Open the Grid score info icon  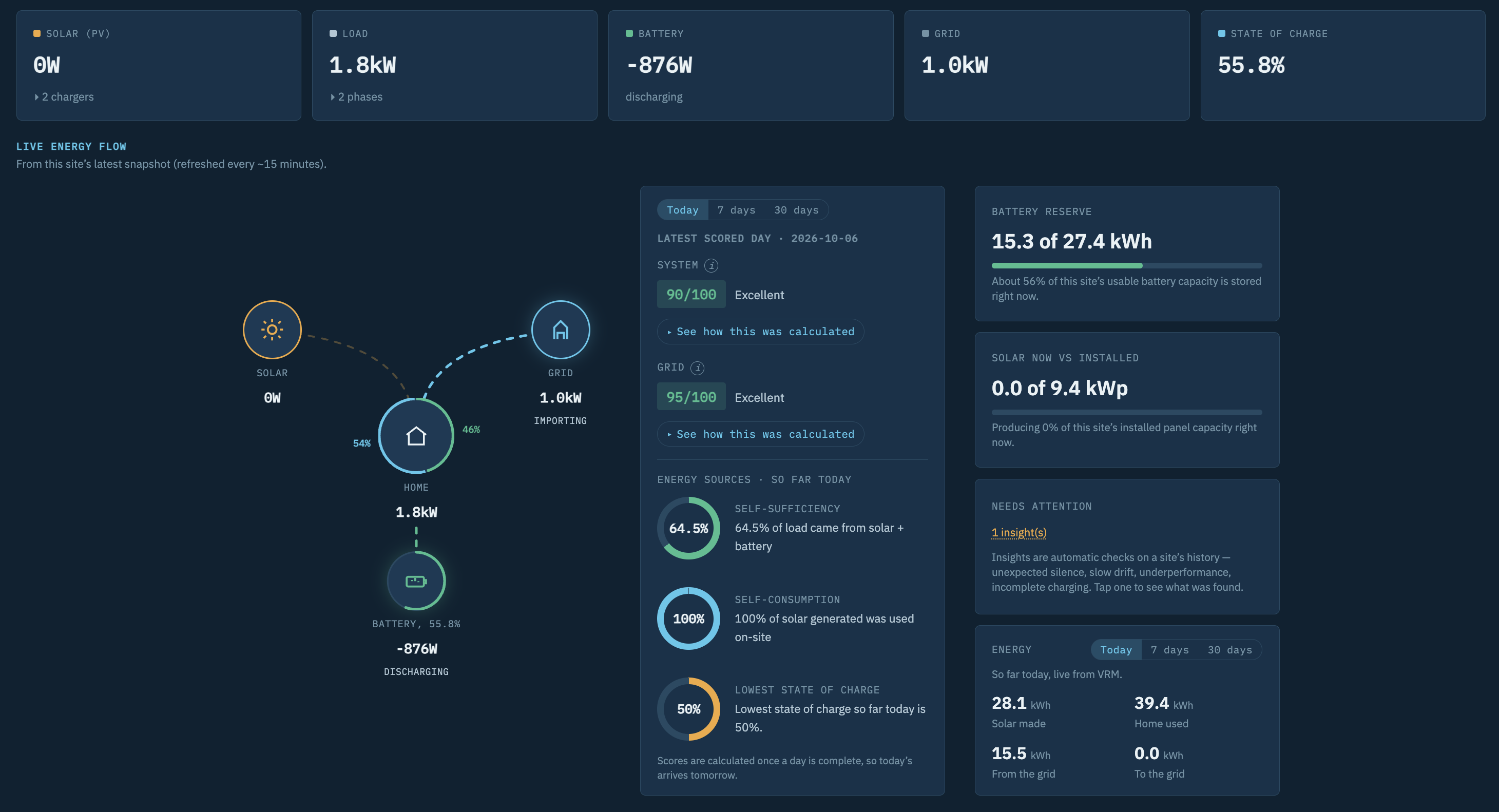click(x=697, y=368)
